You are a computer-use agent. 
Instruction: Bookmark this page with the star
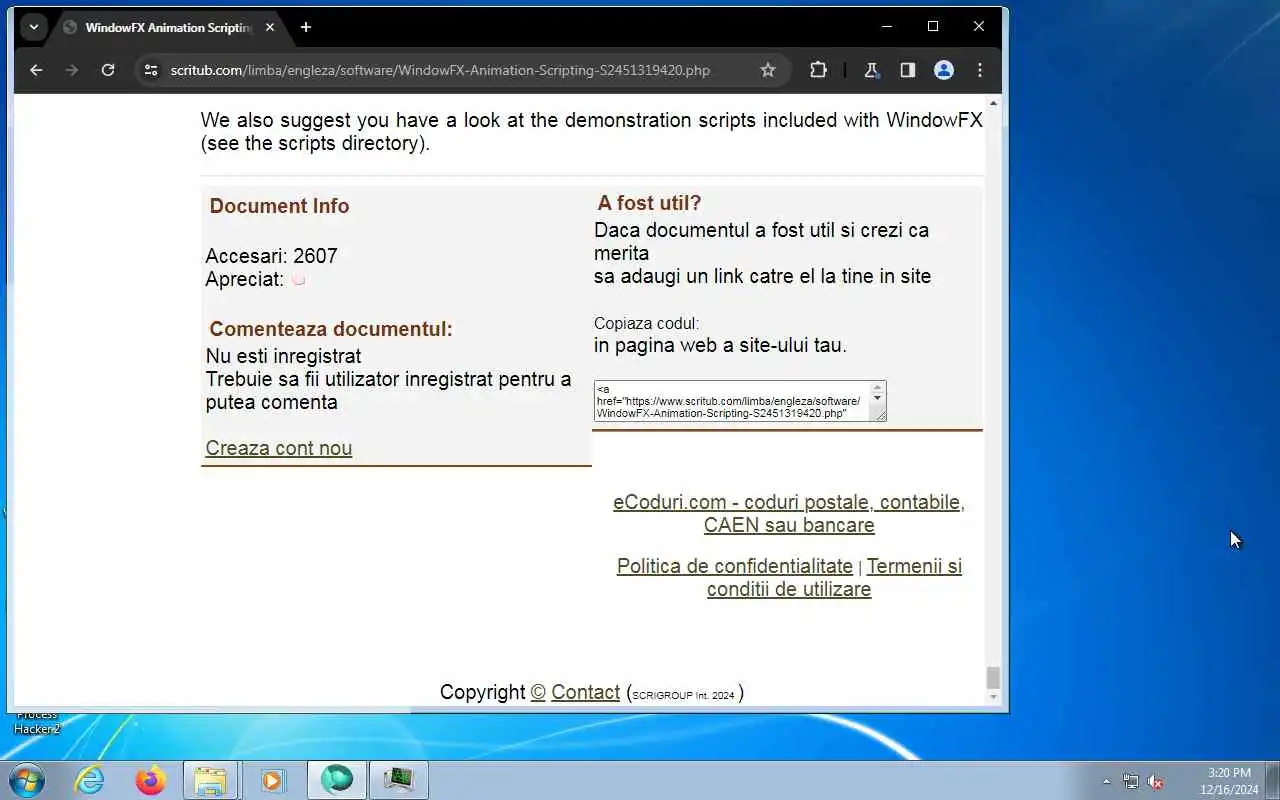point(768,70)
